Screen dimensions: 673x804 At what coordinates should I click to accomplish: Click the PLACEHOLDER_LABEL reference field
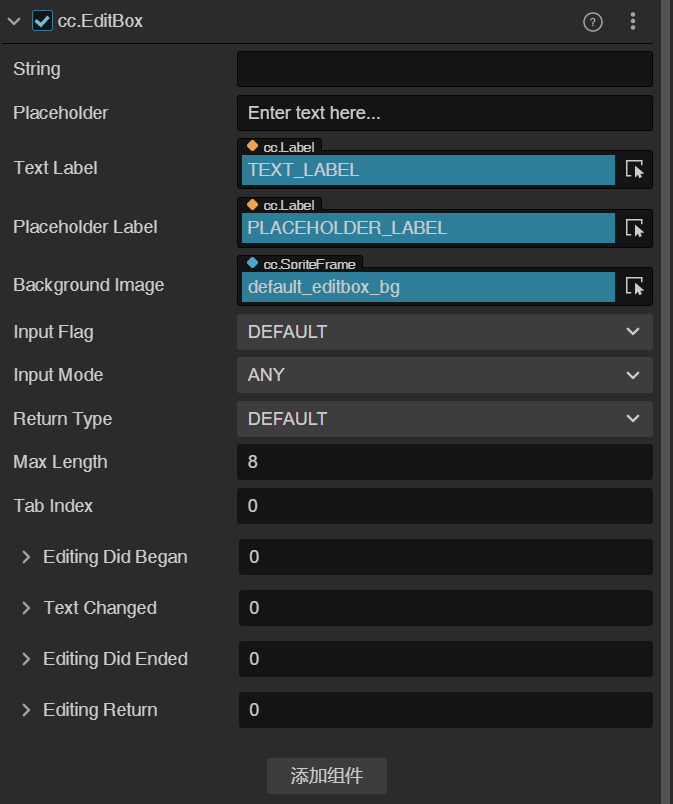[428, 228]
